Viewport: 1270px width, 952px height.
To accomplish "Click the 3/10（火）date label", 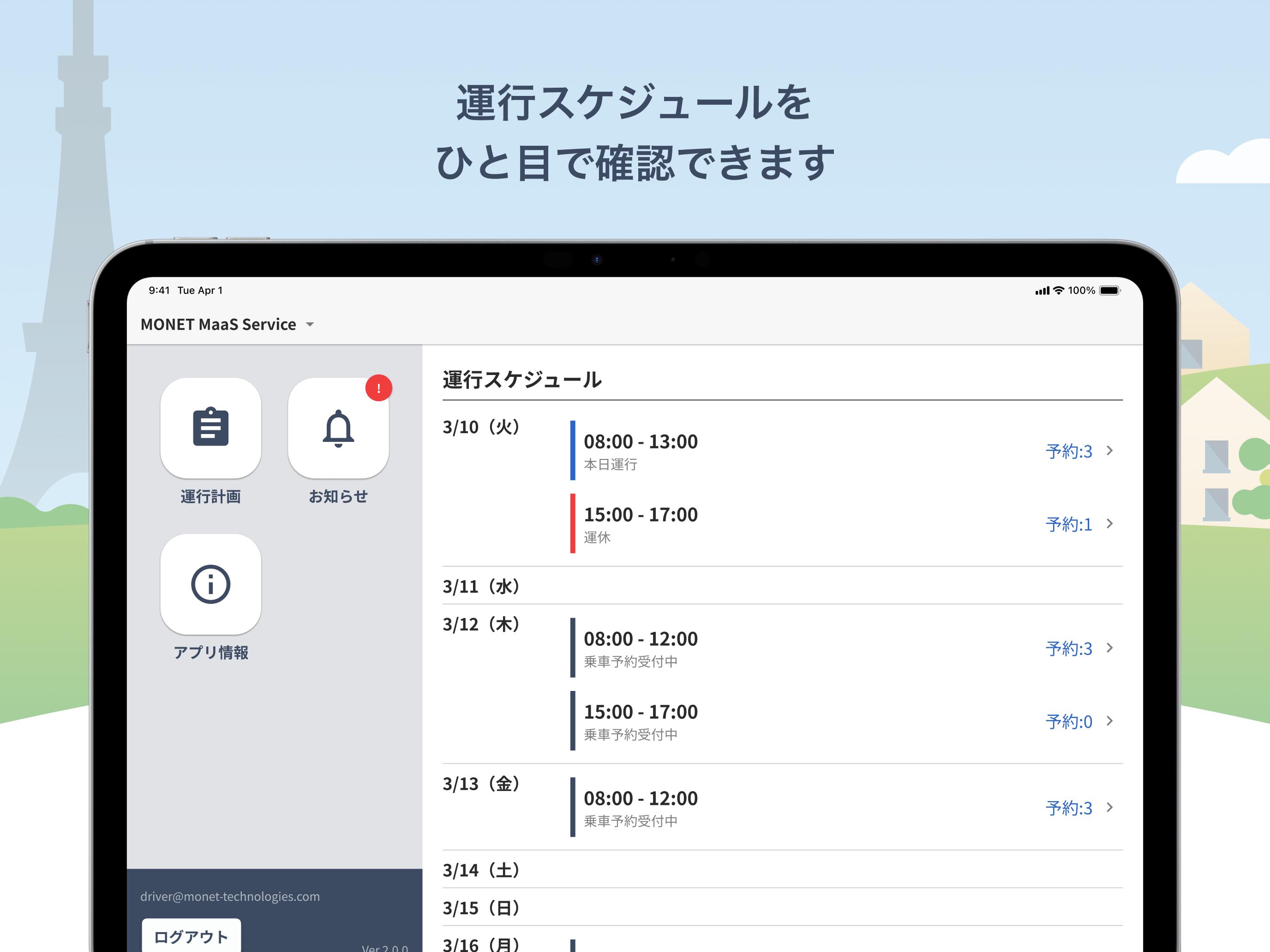I will pyautogui.click(x=482, y=427).
